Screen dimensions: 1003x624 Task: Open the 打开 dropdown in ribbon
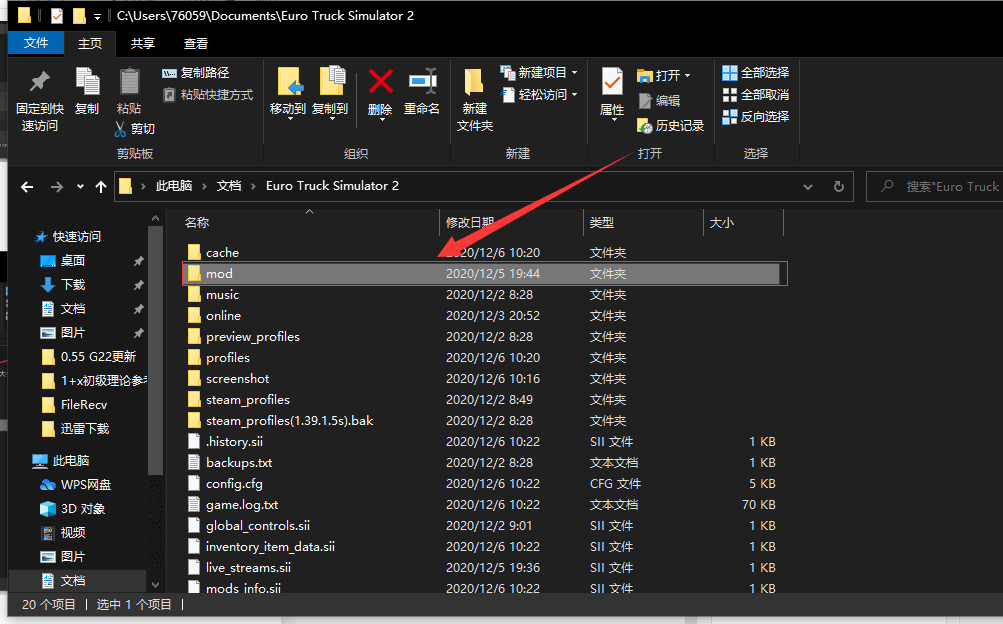pyautogui.click(x=663, y=75)
